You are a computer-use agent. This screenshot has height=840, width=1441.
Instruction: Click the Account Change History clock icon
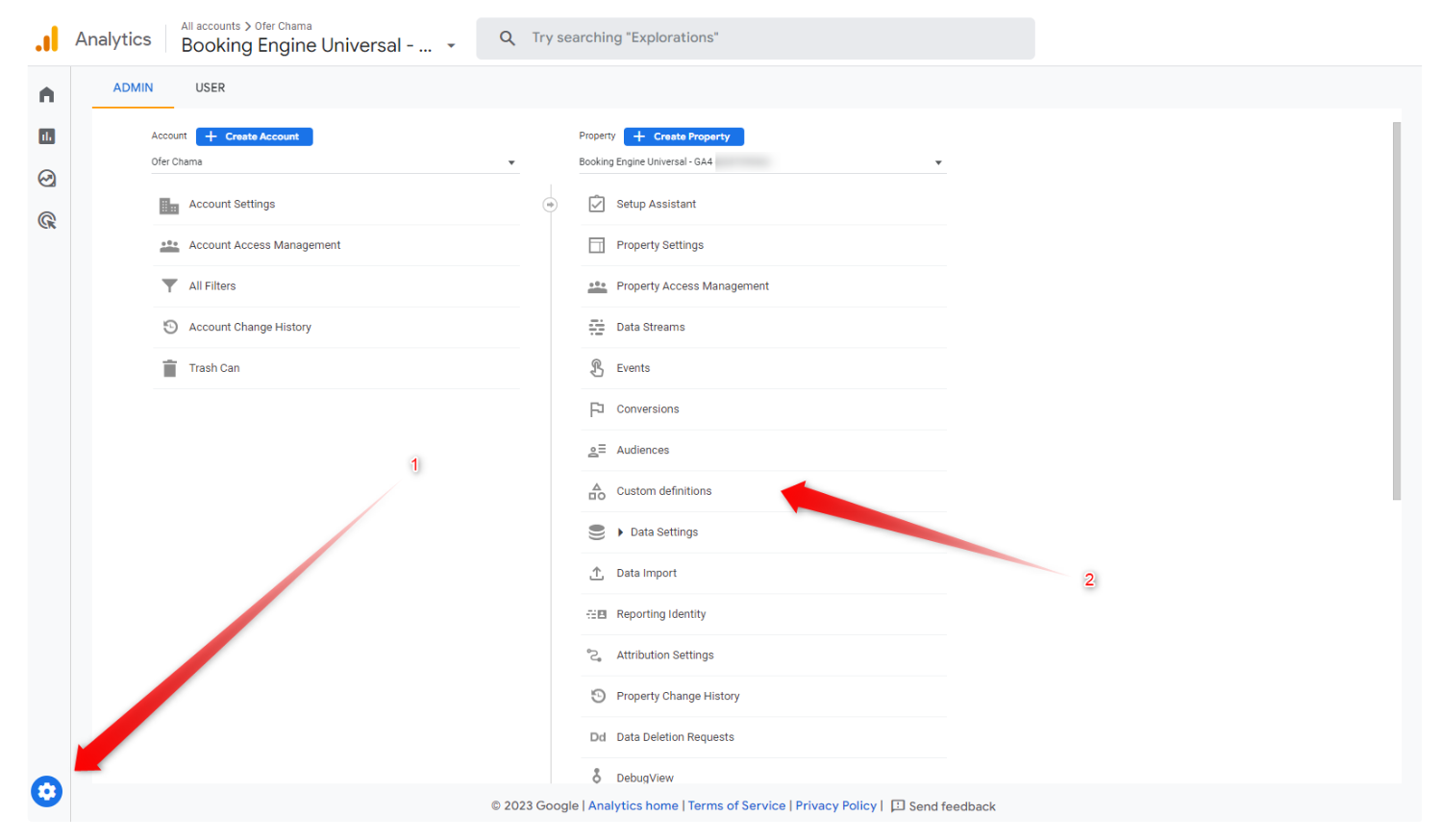point(170,327)
